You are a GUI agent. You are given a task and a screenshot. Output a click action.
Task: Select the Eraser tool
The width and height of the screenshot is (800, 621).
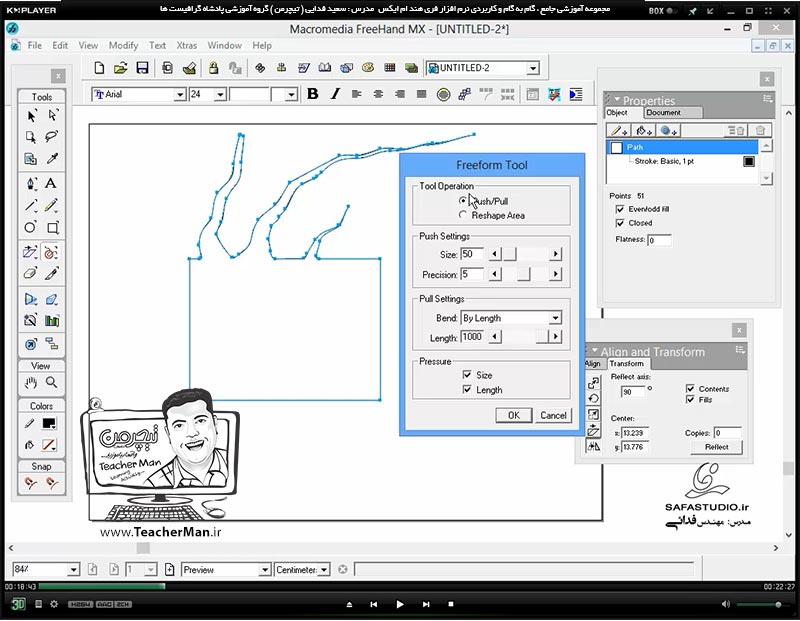pyautogui.click(x=31, y=274)
